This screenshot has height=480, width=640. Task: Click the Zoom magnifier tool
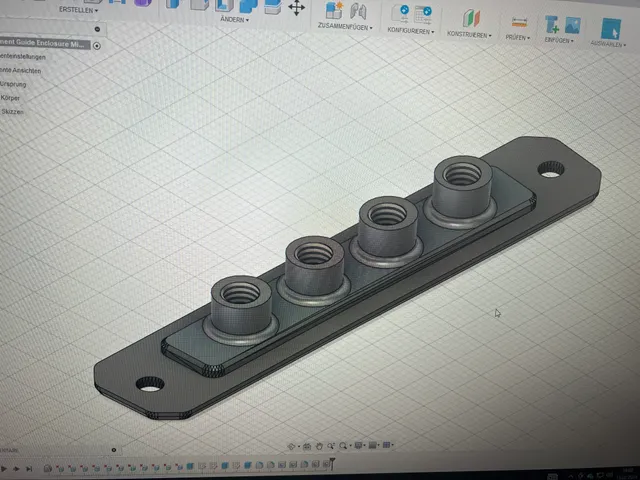[x=343, y=446]
